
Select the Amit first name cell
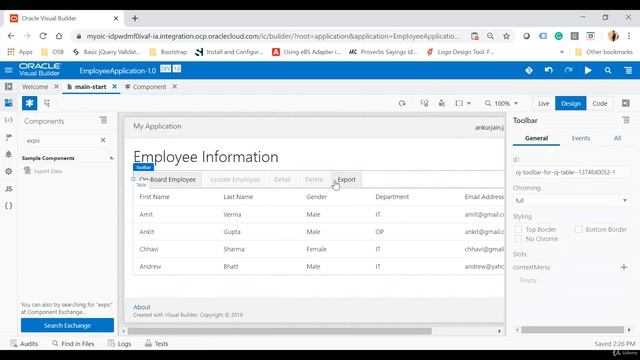click(x=146, y=214)
